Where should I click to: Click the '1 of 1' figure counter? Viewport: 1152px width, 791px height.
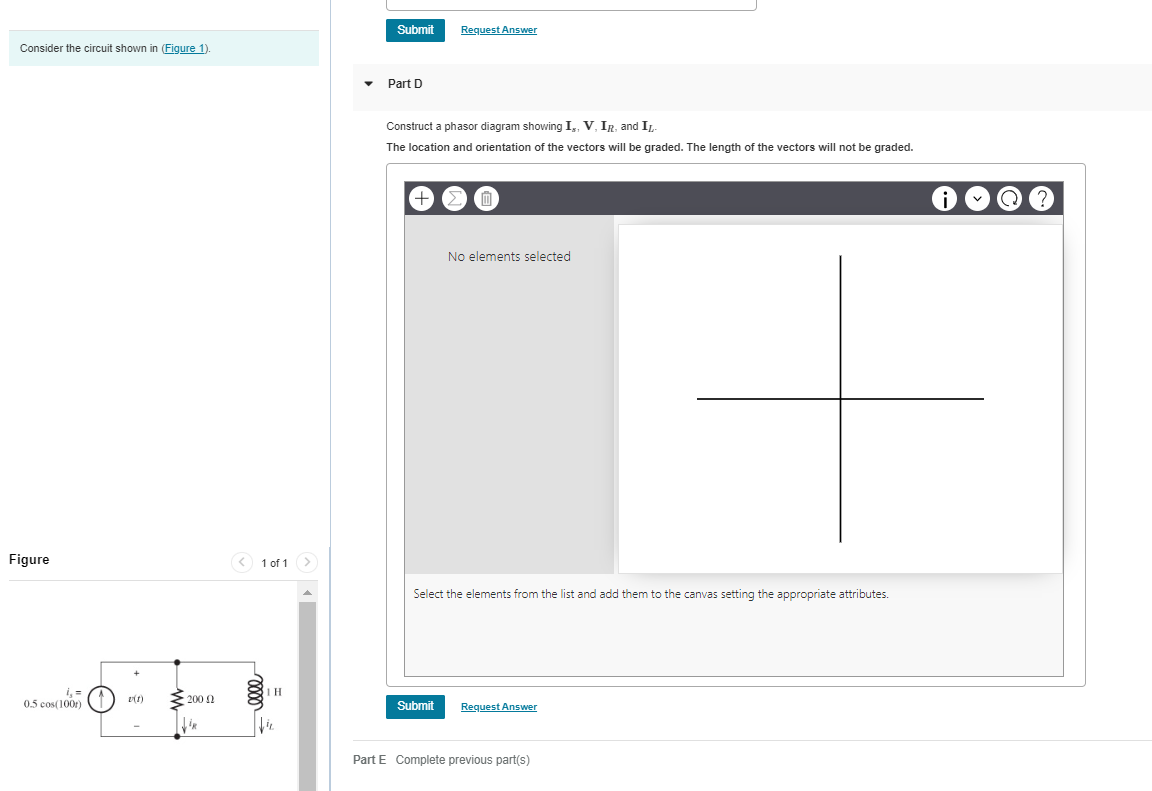coord(274,563)
